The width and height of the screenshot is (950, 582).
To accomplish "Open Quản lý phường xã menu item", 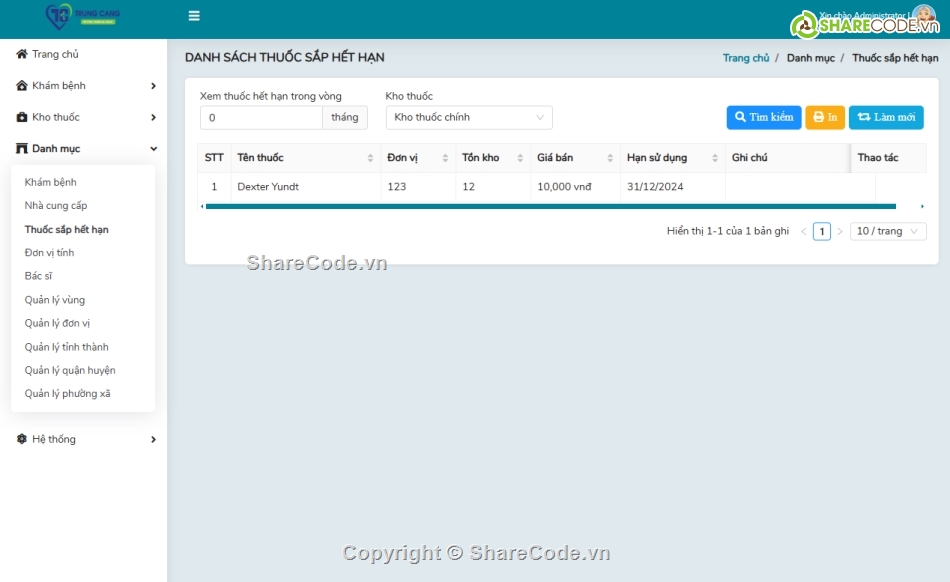I will tap(67, 394).
